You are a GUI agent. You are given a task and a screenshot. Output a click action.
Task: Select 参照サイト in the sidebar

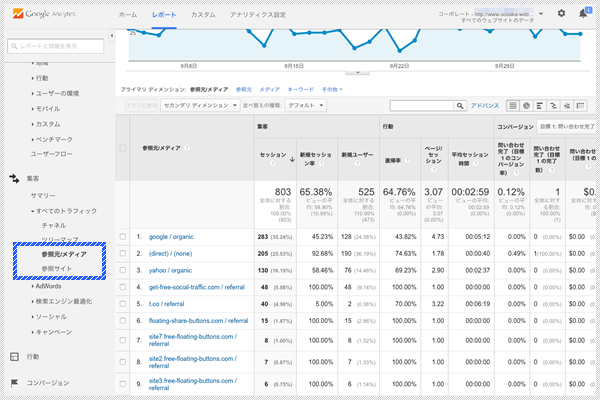57,269
